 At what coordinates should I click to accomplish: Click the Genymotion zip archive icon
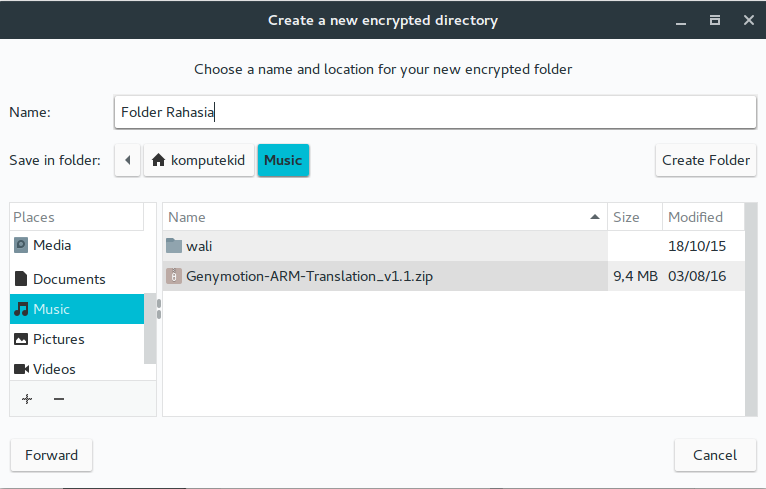coord(174,276)
